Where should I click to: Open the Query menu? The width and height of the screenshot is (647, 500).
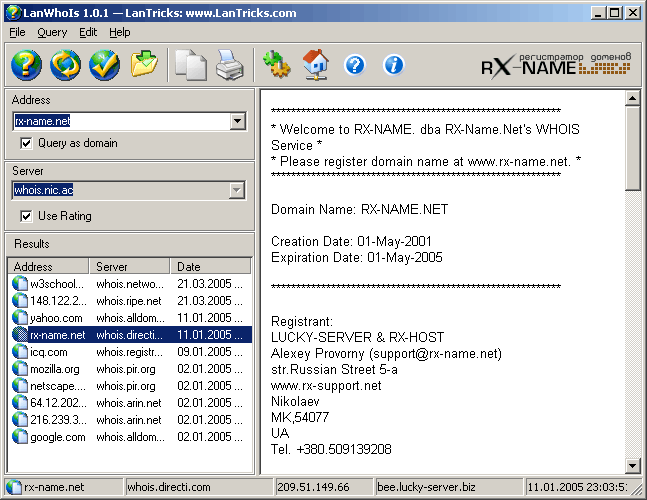52,32
